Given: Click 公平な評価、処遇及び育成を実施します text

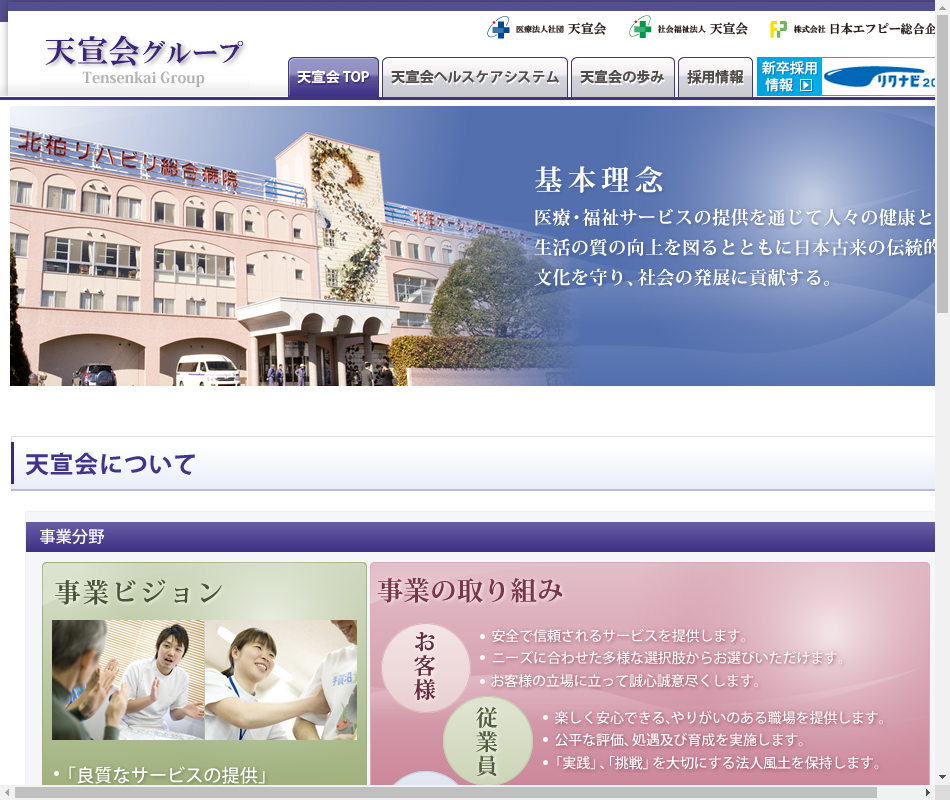Looking at the screenshot, I should click(680, 740).
